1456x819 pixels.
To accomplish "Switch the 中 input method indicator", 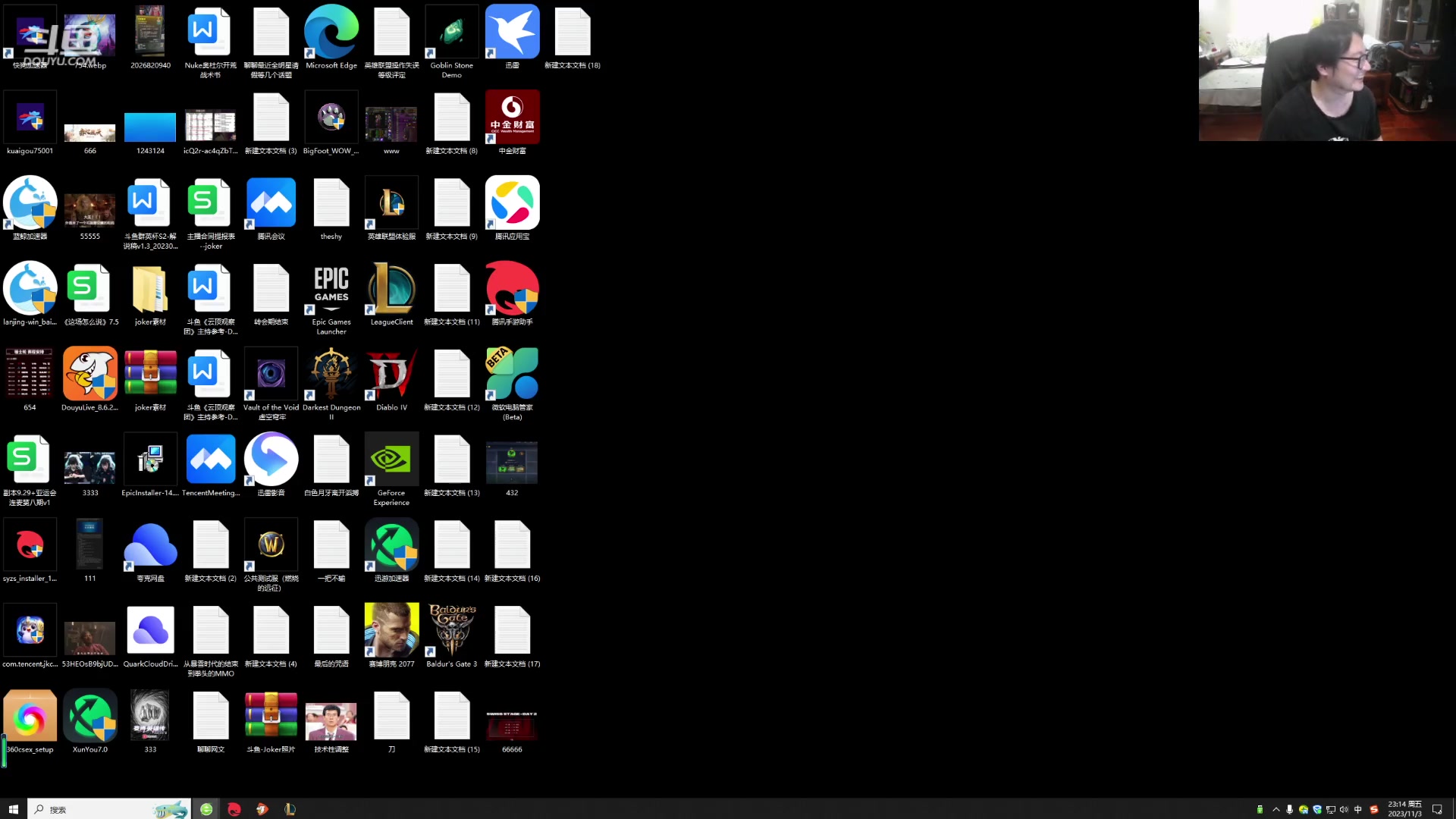I will click(x=1358, y=809).
